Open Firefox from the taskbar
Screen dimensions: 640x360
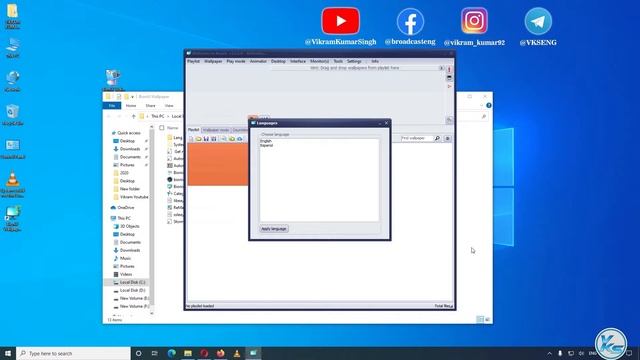tap(220, 353)
